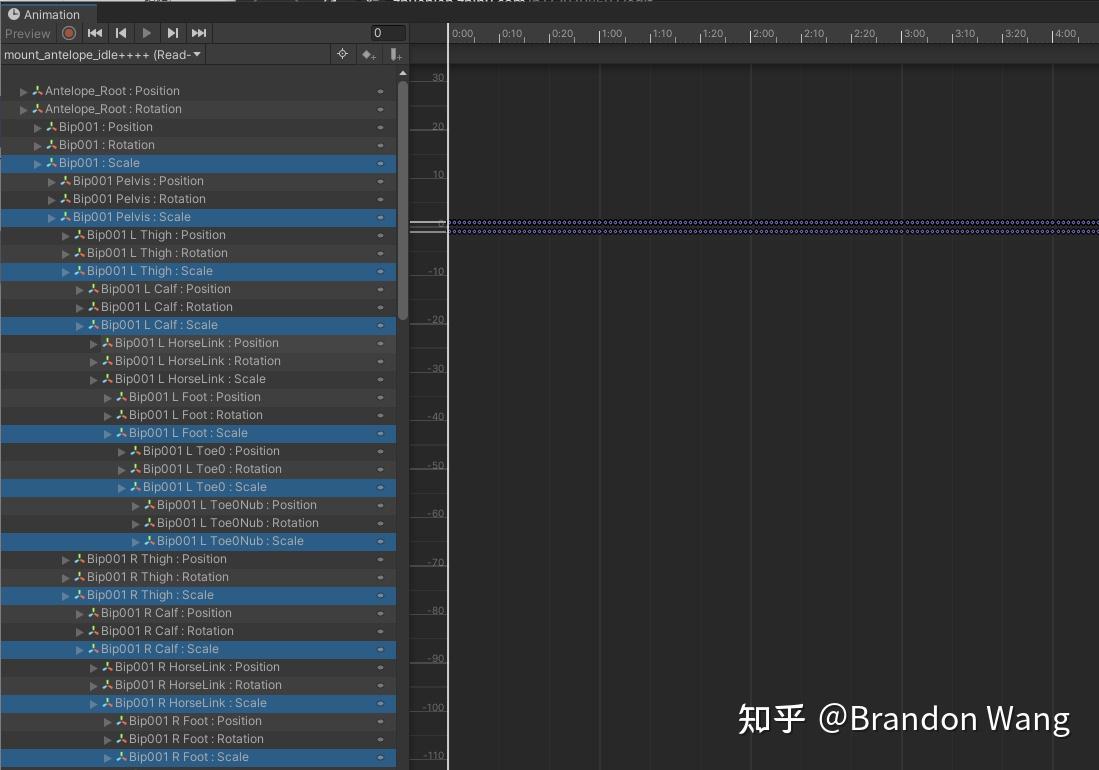Jump to the first frame
This screenshot has height=770, width=1099.
coord(94,33)
